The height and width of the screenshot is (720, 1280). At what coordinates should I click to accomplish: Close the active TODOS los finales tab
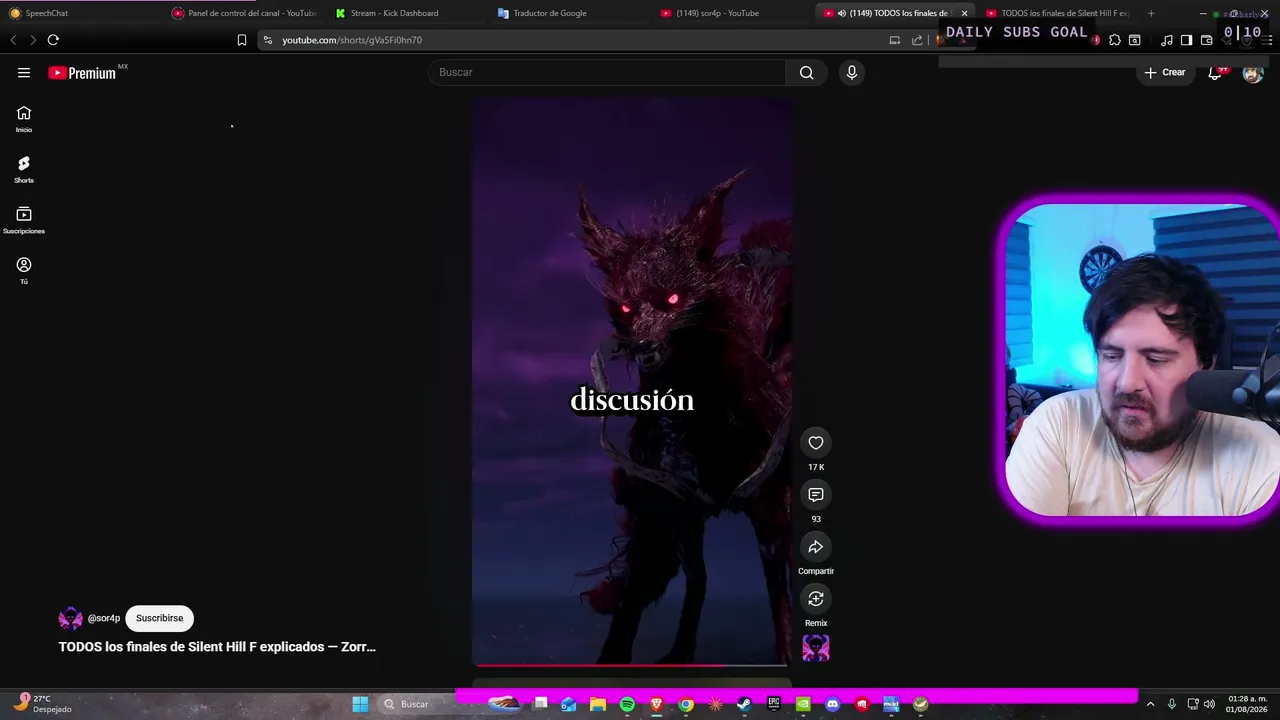(x=964, y=13)
